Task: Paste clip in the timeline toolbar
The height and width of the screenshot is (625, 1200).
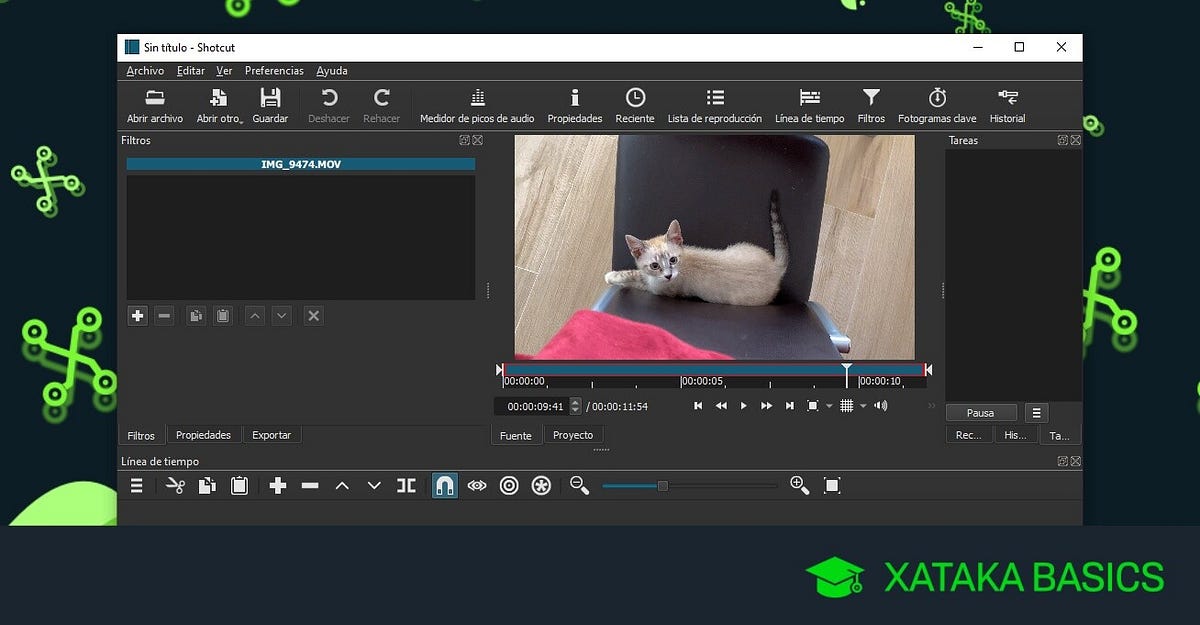Action: (x=239, y=485)
